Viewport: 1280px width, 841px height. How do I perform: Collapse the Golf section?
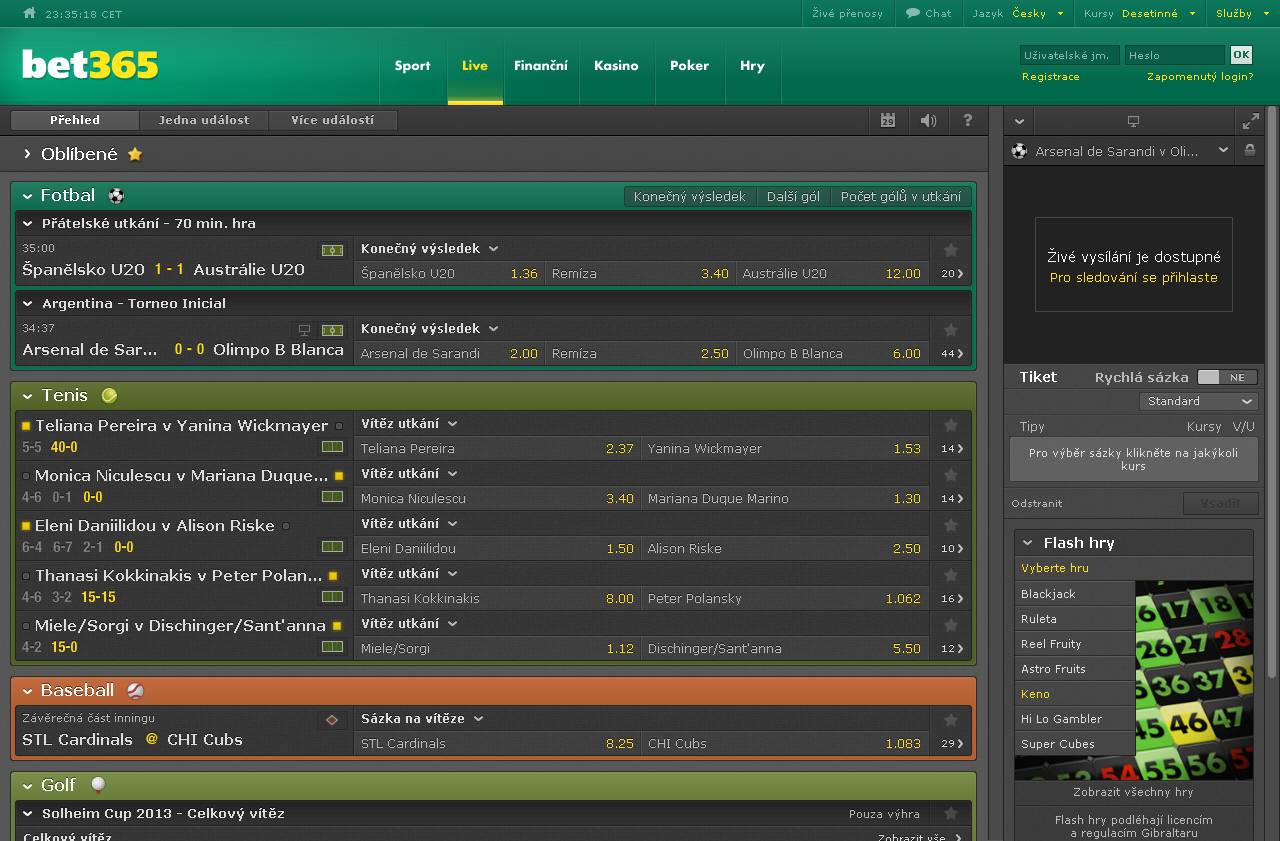[28, 786]
